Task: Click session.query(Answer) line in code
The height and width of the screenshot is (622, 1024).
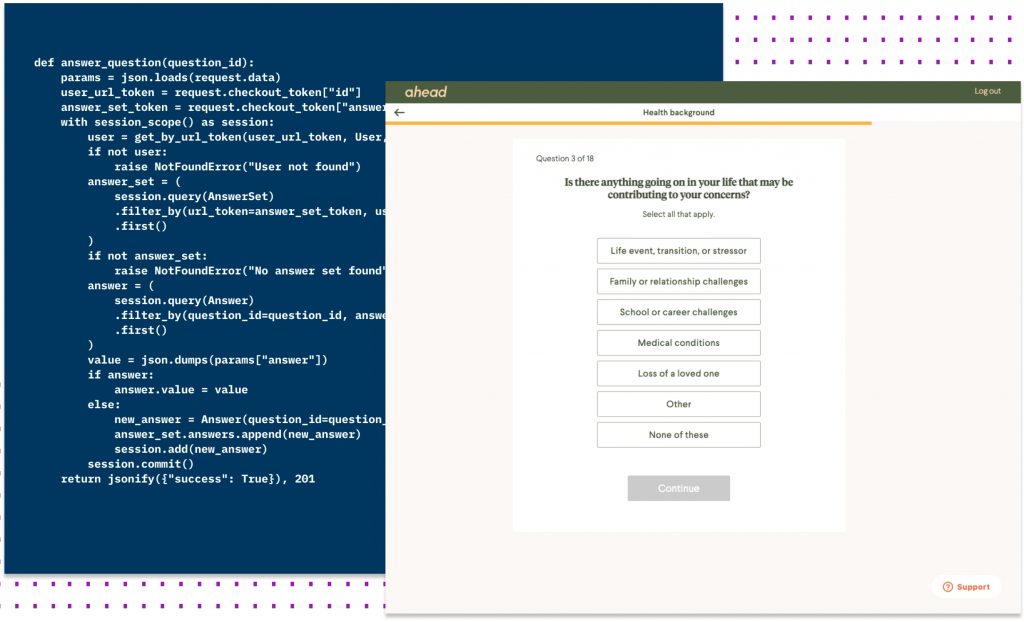Action: (x=184, y=301)
